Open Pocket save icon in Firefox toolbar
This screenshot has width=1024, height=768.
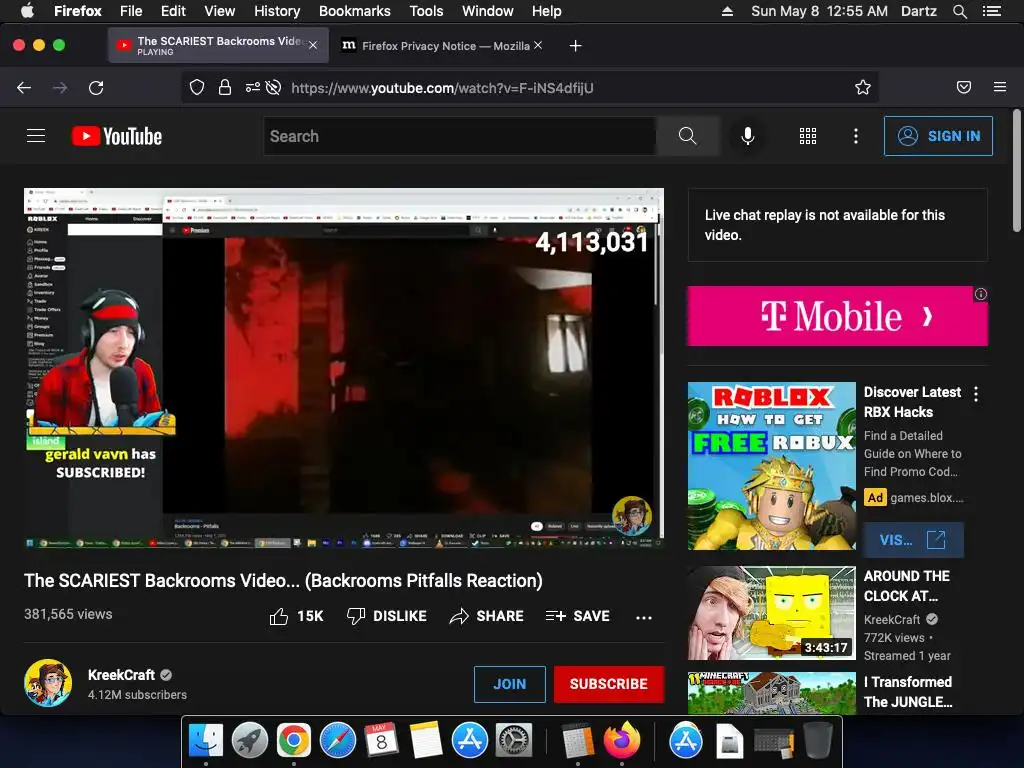(x=964, y=88)
